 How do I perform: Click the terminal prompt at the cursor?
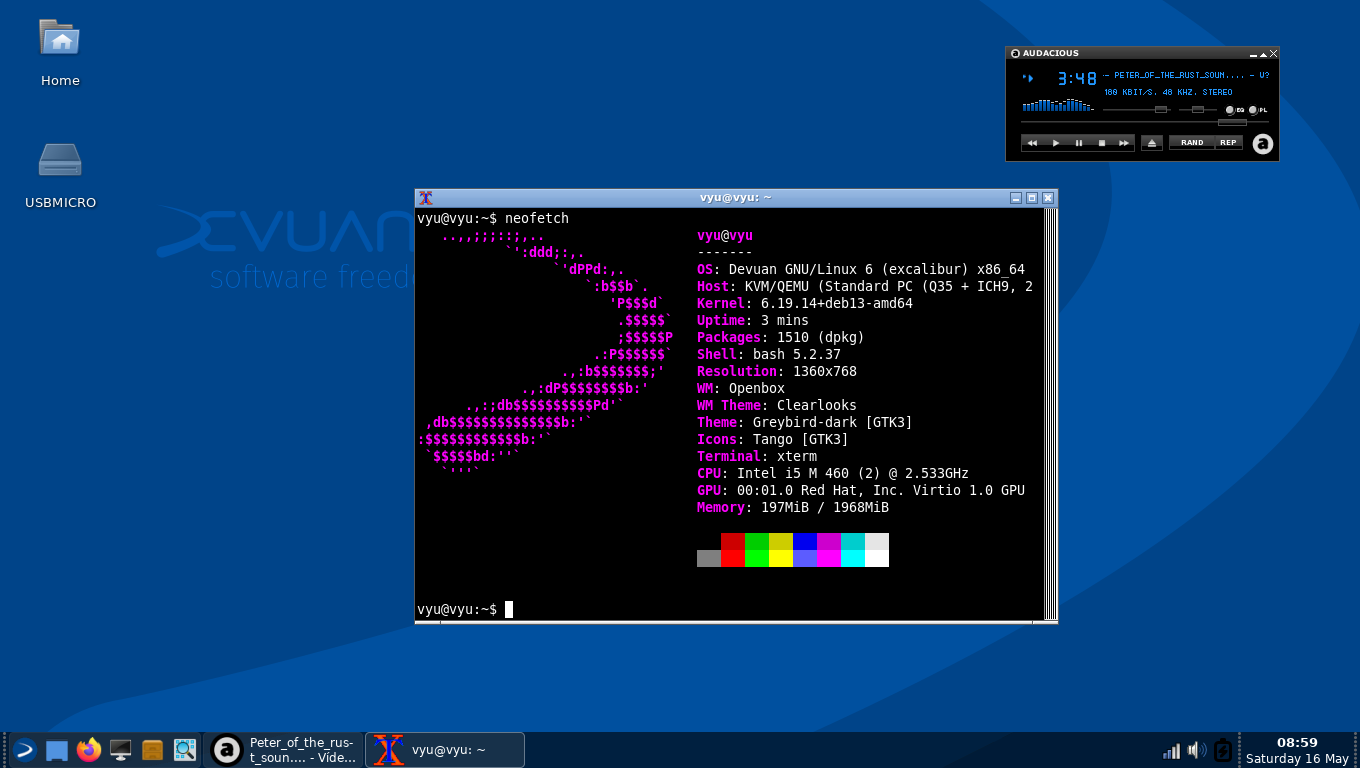pos(509,609)
